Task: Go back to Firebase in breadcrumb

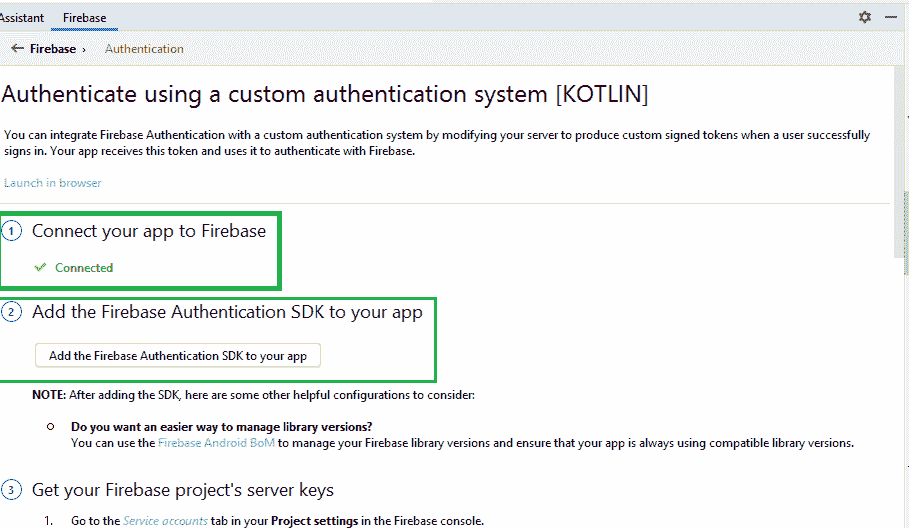Action: pos(53,48)
